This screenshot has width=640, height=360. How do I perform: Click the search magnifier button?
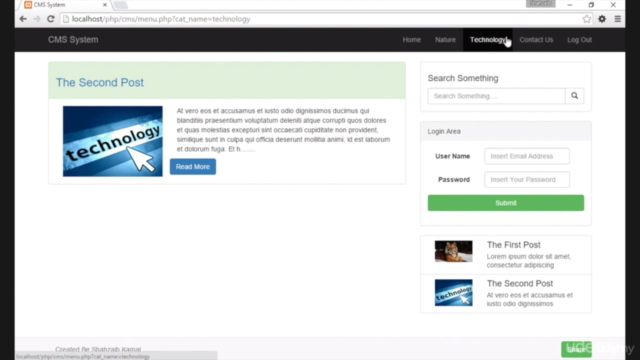click(x=575, y=96)
